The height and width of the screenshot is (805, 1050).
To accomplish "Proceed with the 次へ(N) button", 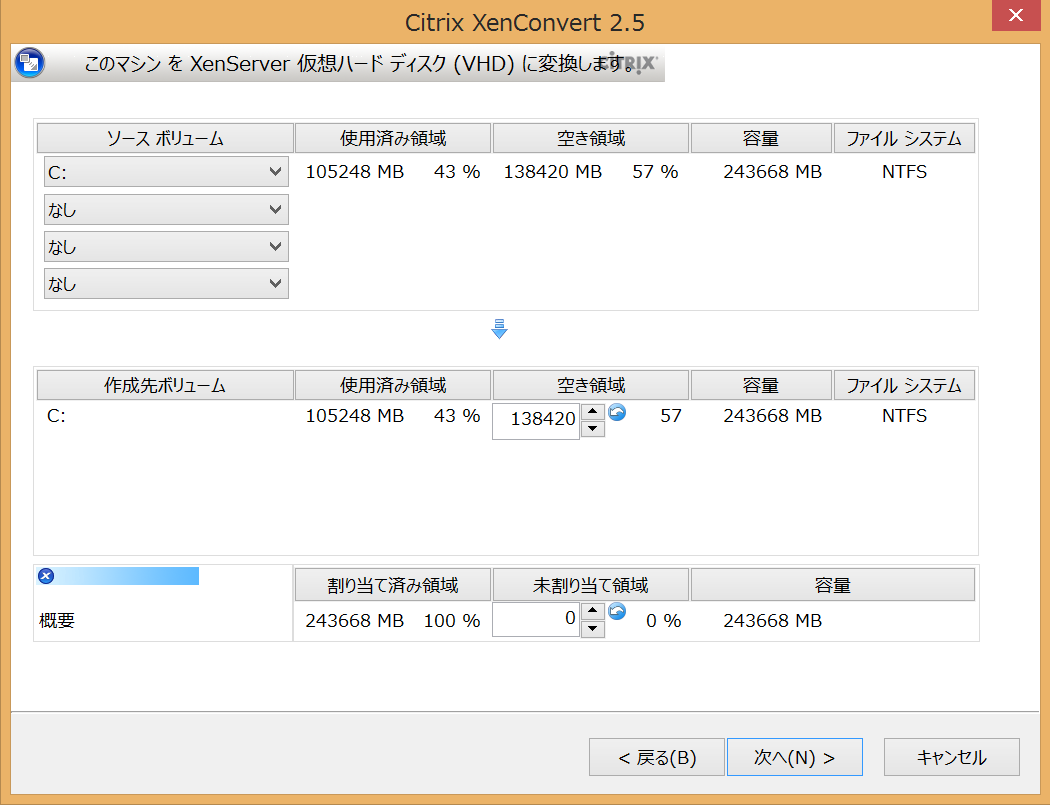I will point(794,757).
